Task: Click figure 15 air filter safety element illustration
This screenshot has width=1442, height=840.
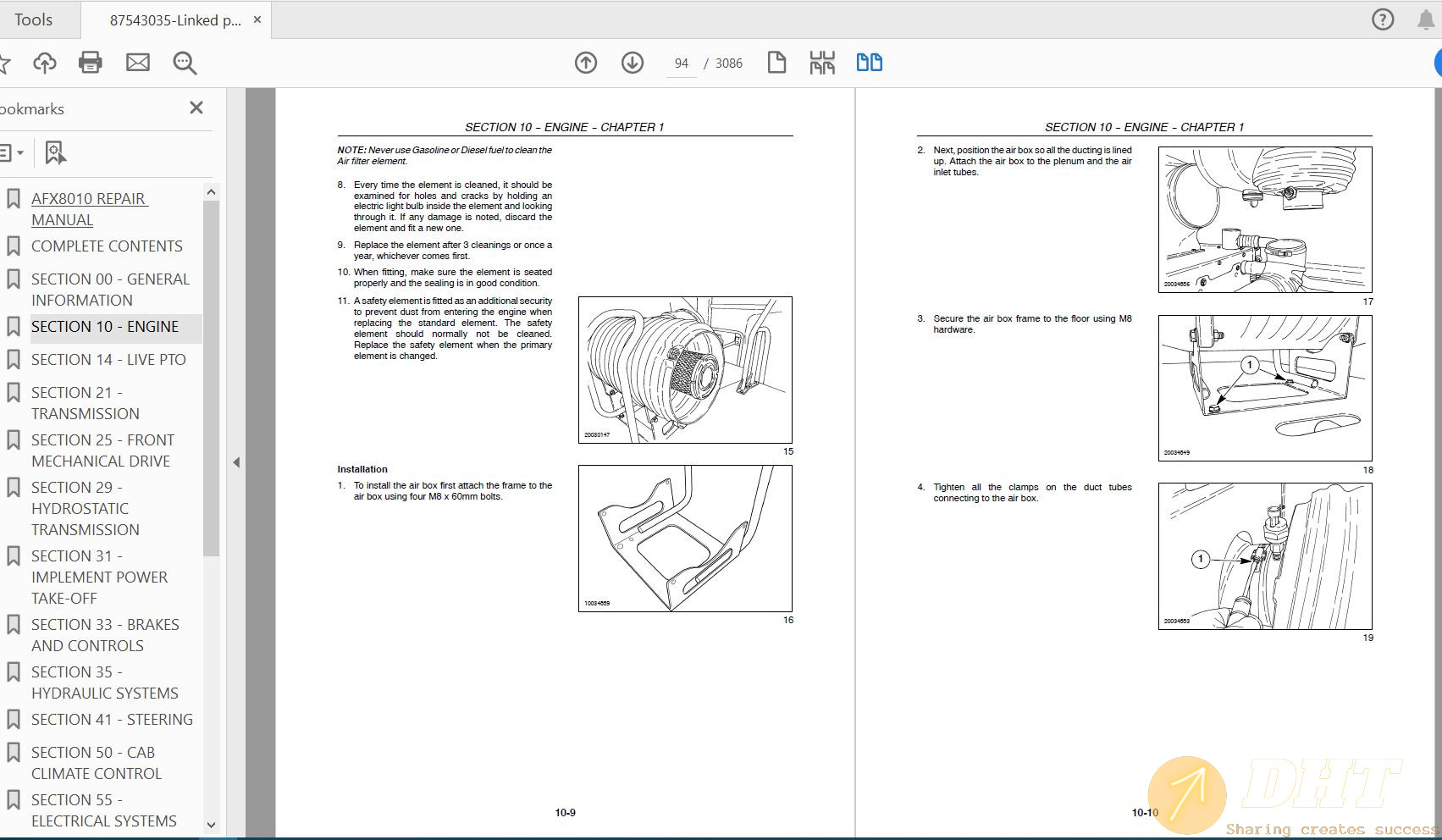Action: pyautogui.click(x=685, y=369)
